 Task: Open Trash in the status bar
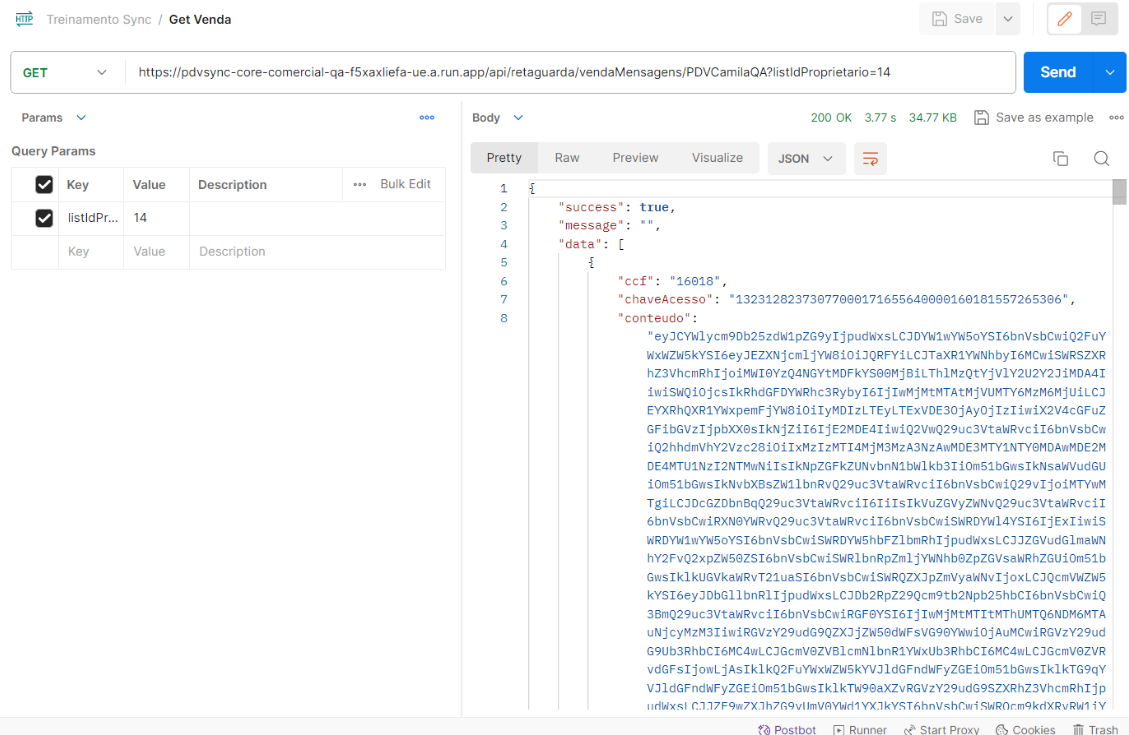click(1096, 729)
